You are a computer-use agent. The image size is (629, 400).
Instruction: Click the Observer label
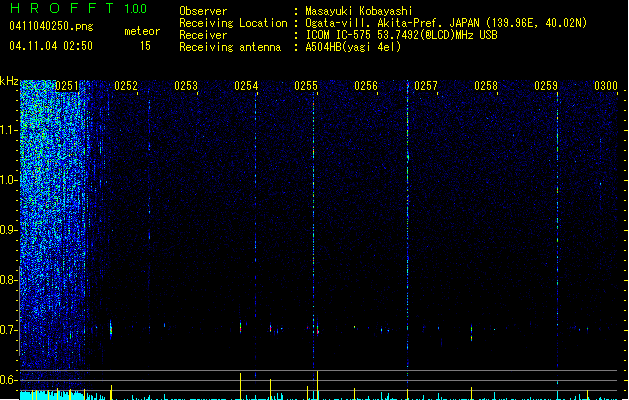(203, 11)
